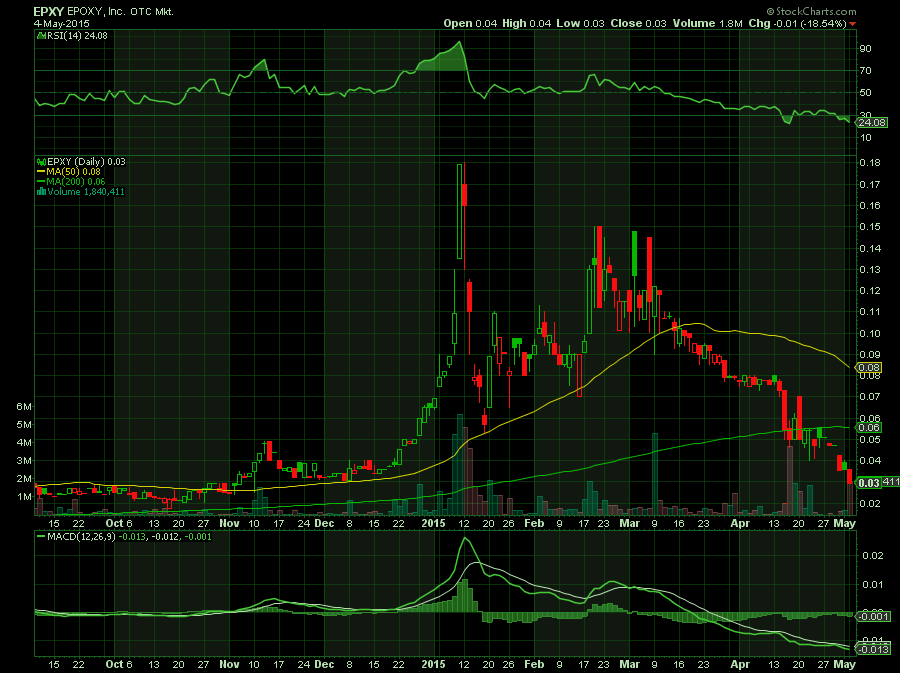Screen dimensions: 900x673
Task: Click the RSI current value tag 24.08
Action: coord(872,122)
